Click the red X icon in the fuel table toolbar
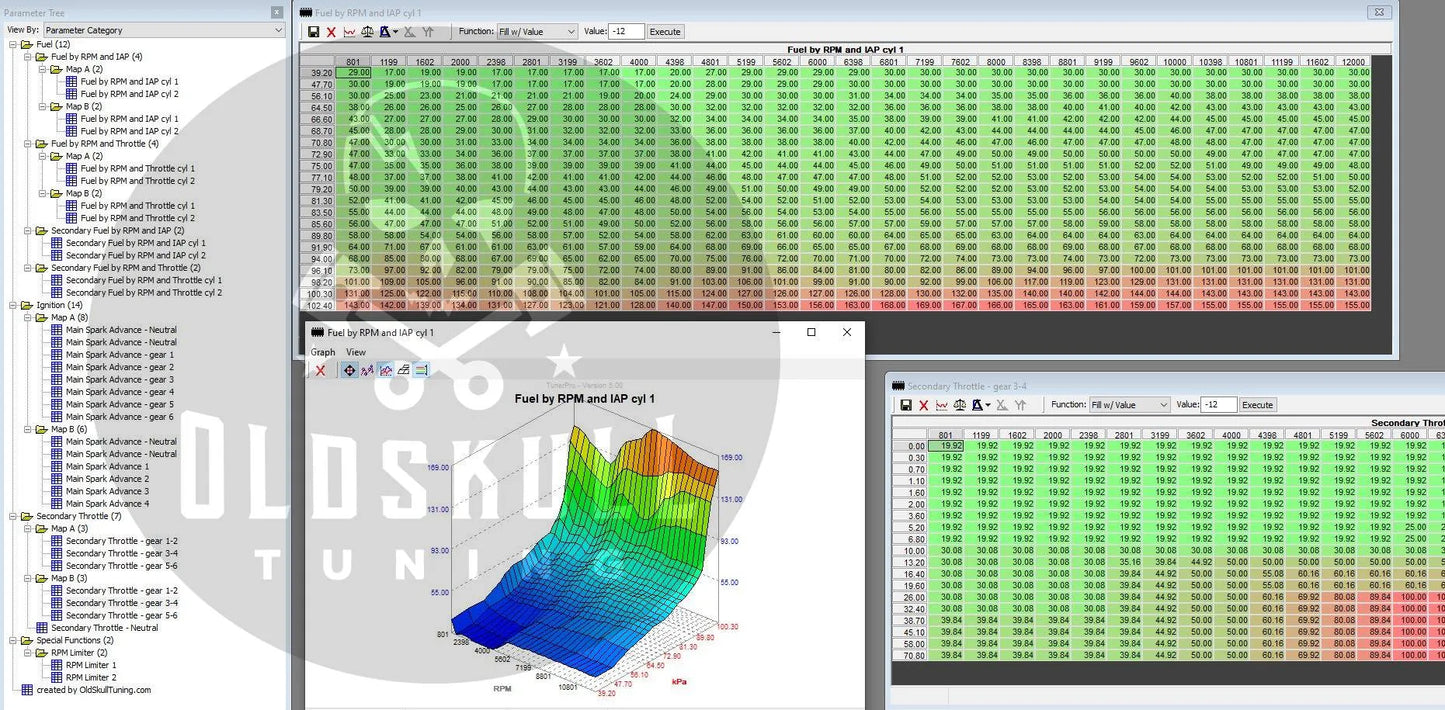Viewport: 1445px width, 710px height. pos(331,32)
